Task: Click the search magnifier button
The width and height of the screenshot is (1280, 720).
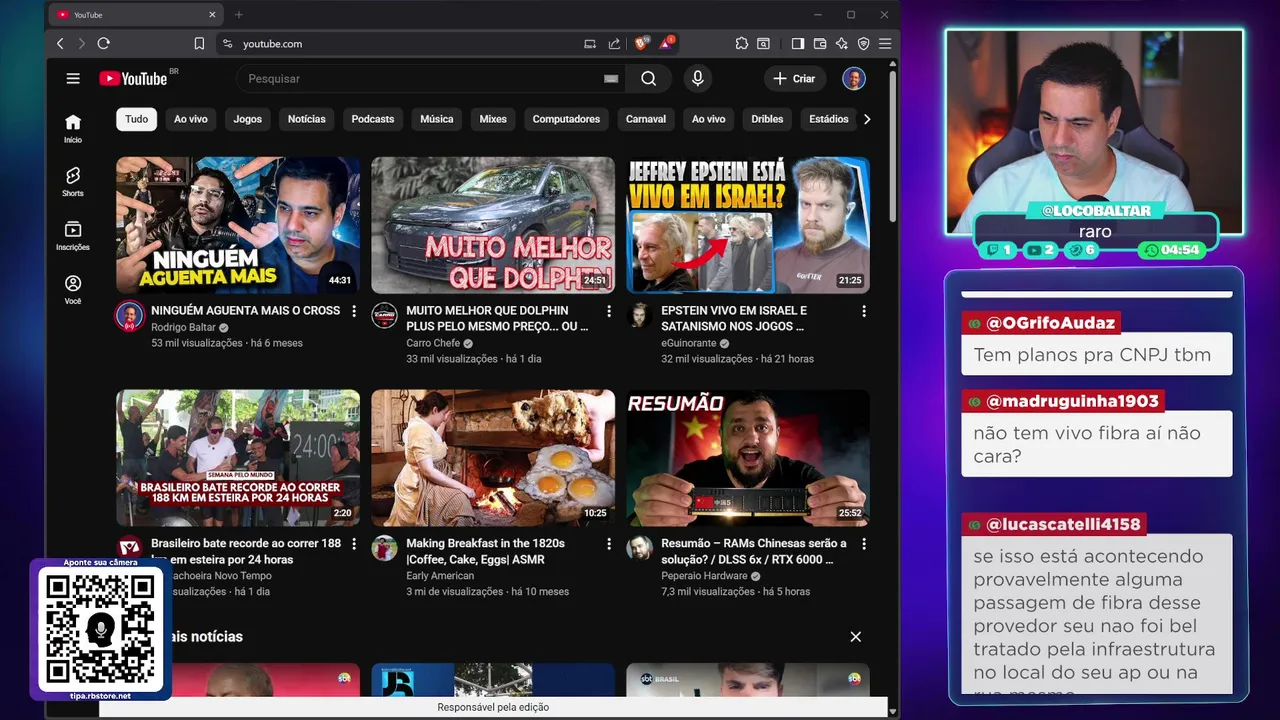Action: tap(648, 79)
